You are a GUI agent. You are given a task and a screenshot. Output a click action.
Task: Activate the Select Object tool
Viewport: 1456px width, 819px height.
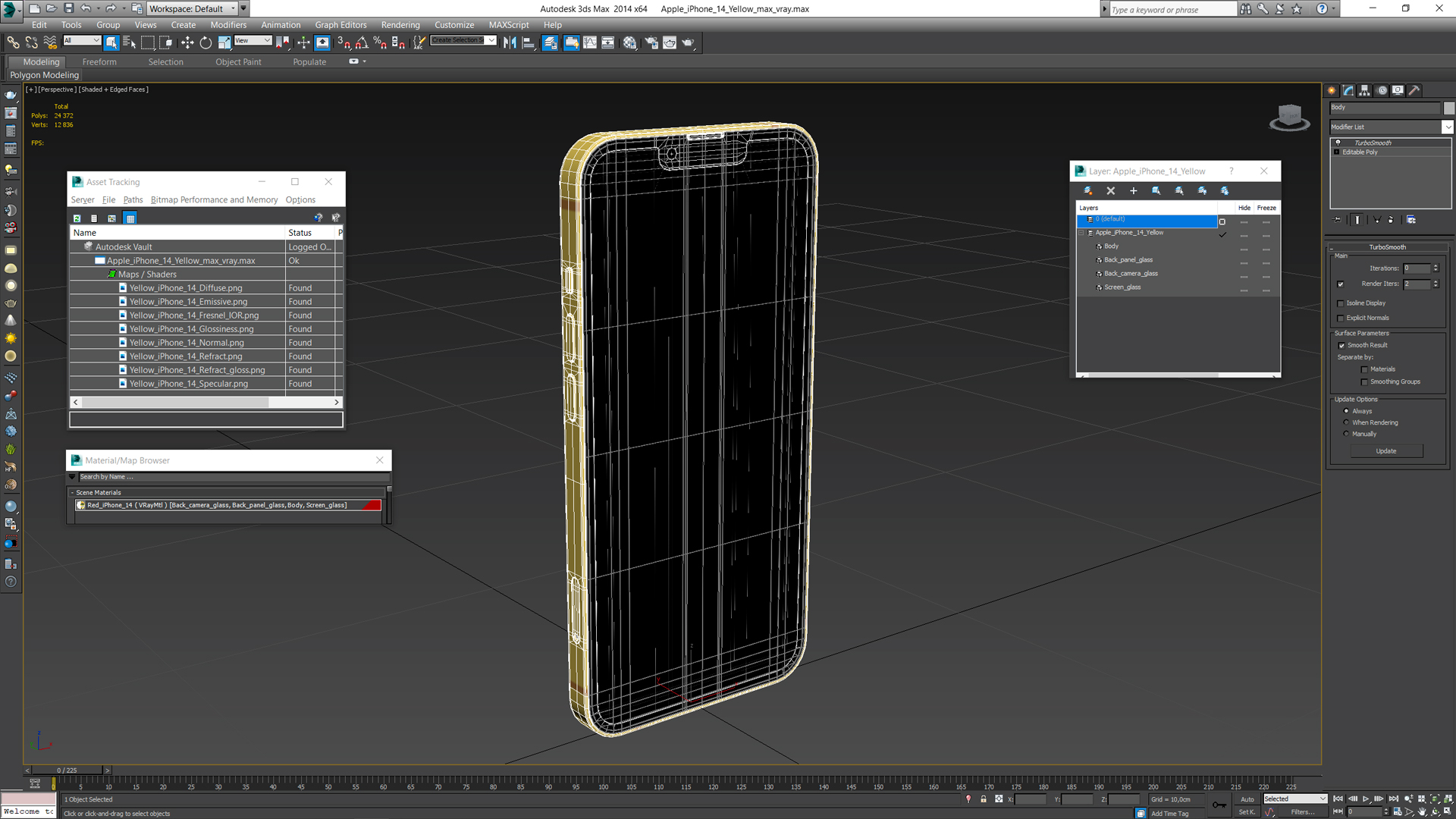(111, 42)
